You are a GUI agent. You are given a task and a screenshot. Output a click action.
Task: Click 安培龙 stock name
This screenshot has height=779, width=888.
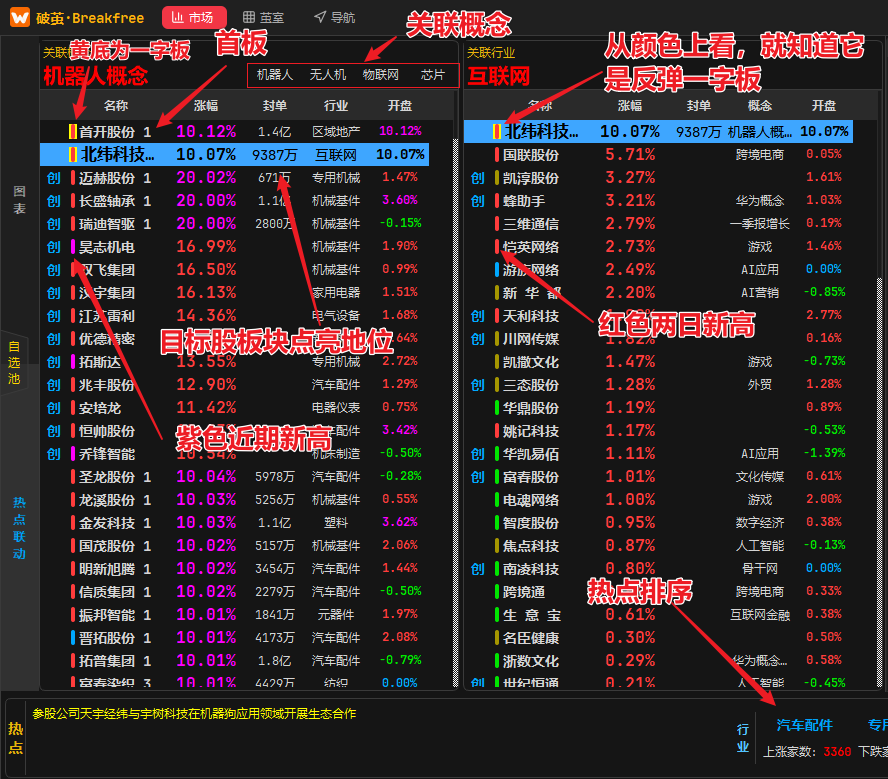pyautogui.click(x=100, y=408)
